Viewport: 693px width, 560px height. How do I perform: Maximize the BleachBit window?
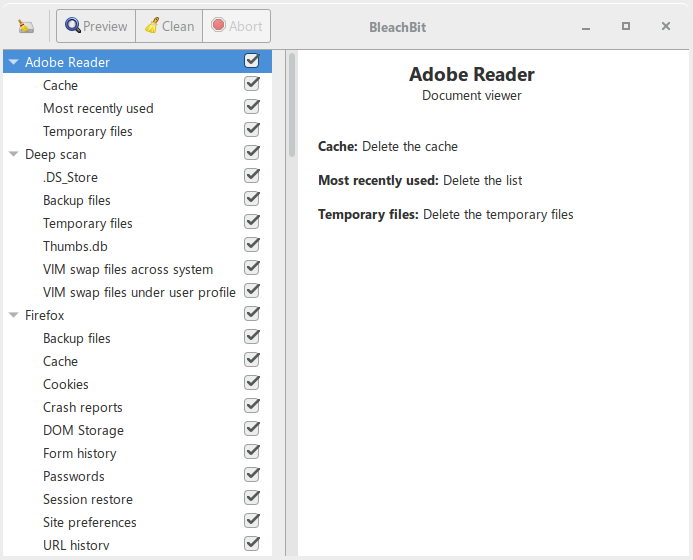point(626,26)
